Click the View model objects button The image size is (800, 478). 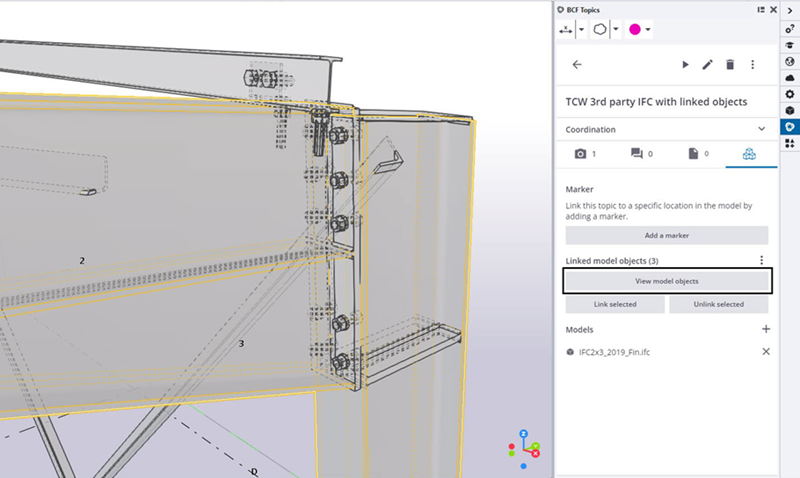[667, 281]
